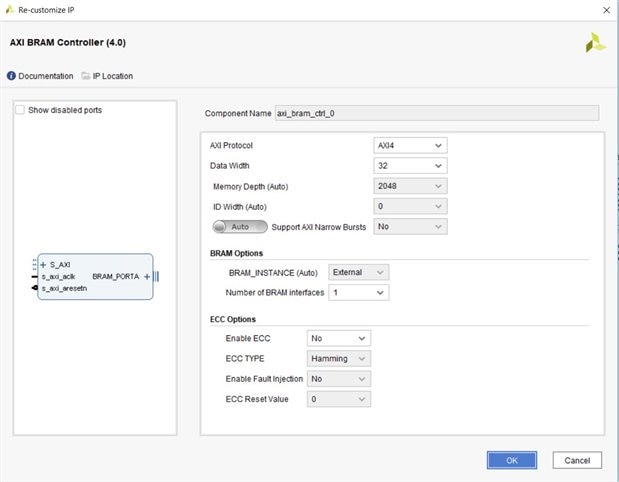The image size is (619, 482).
Task: Open the AXI Protocol dropdown
Action: click(410, 145)
